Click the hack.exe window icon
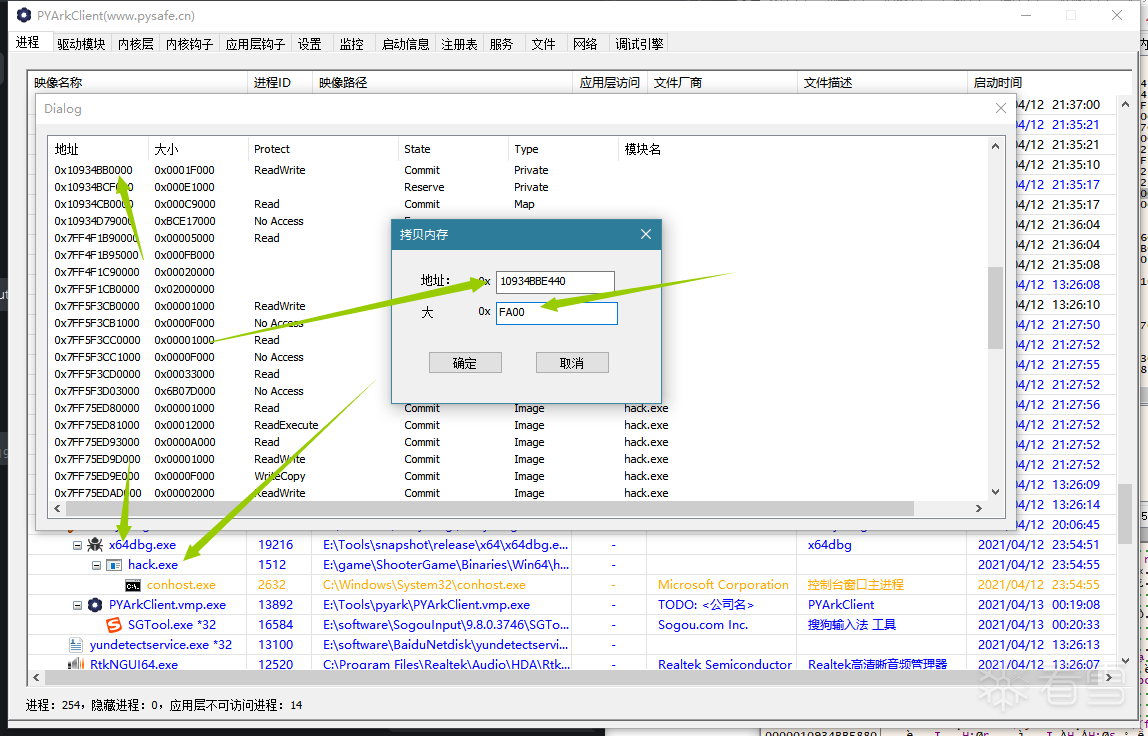Image resolution: width=1148 pixels, height=736 pixels. pyautogui.click(x=113, y=565)
